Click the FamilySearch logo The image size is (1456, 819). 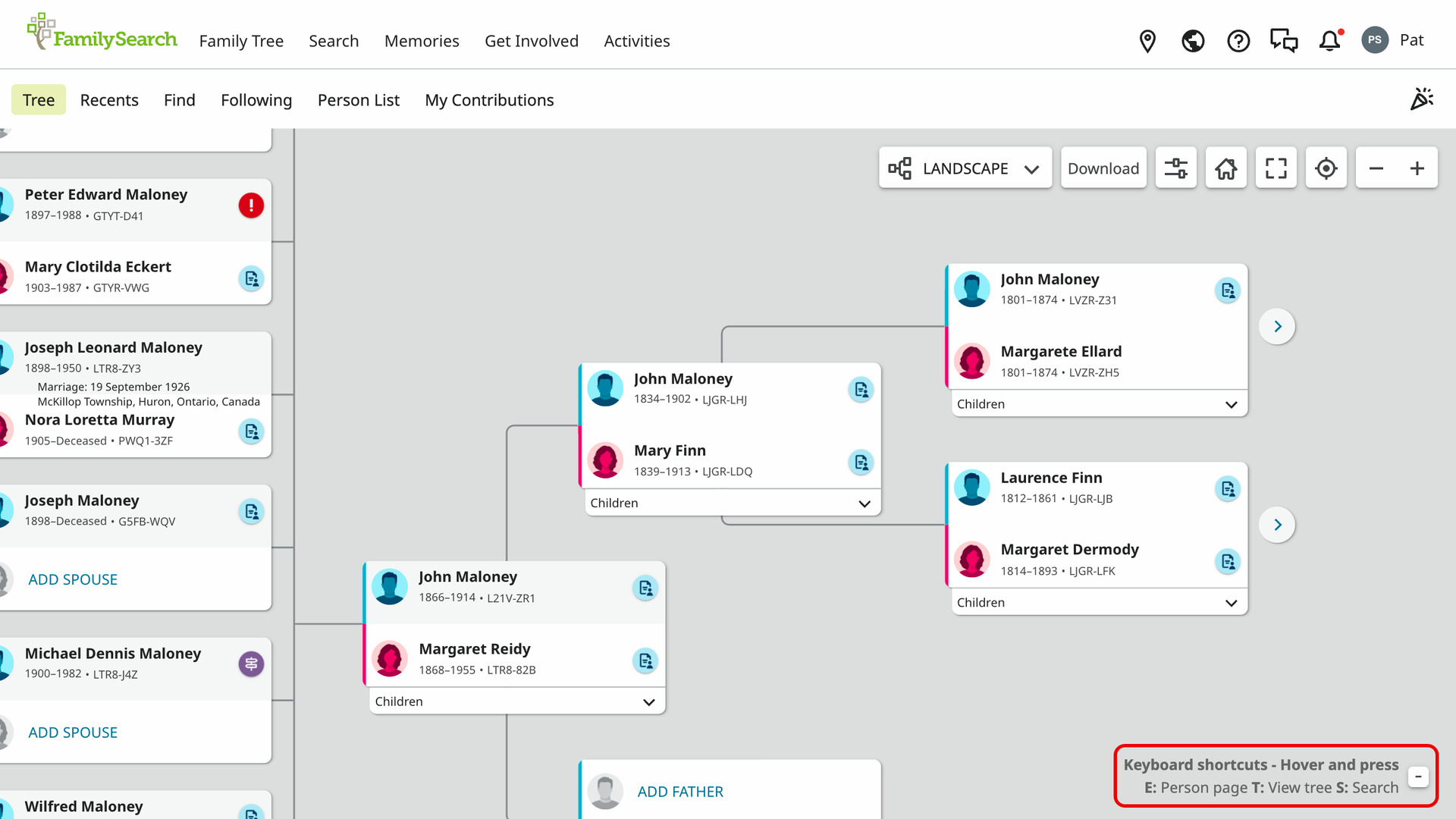102,33
